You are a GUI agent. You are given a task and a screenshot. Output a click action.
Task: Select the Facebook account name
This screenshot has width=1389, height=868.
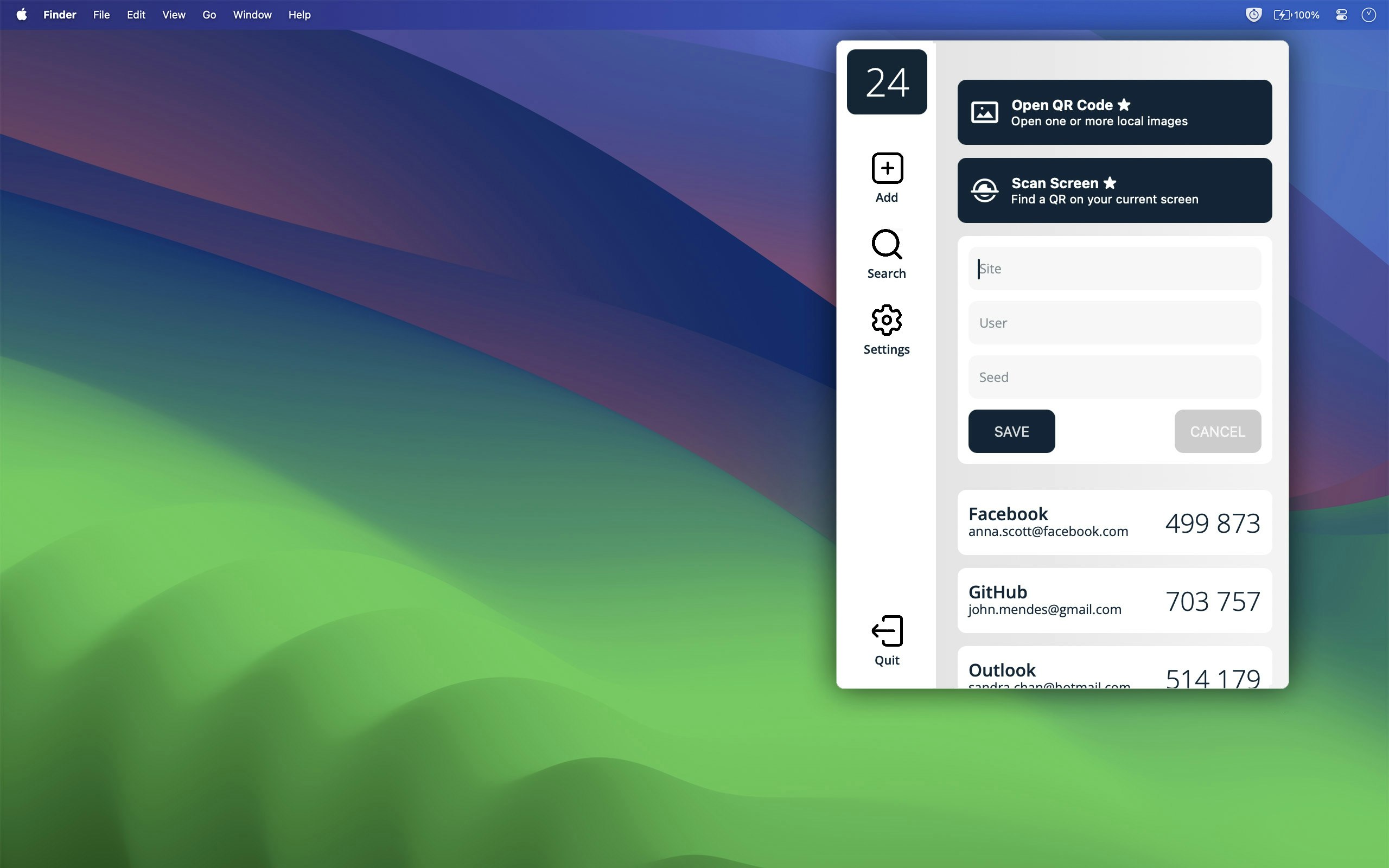1008,513
